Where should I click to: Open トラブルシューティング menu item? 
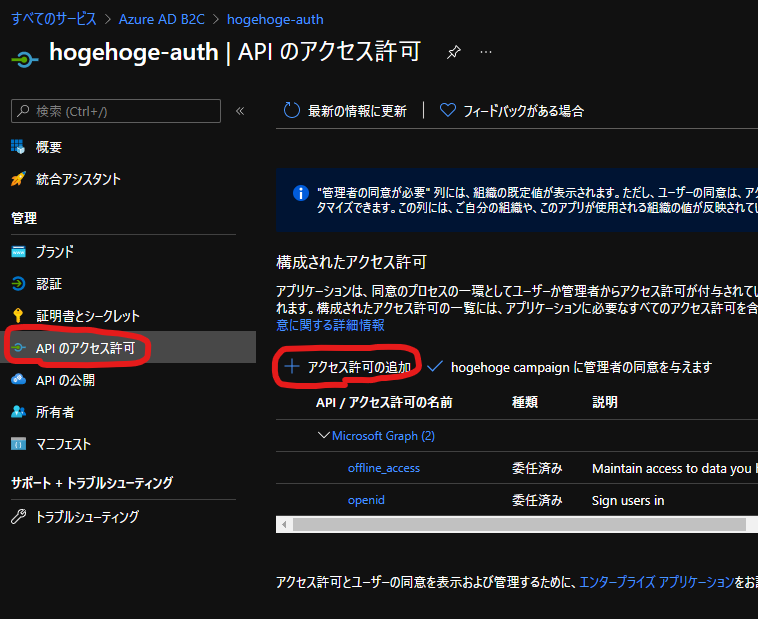tap(87, 517)
